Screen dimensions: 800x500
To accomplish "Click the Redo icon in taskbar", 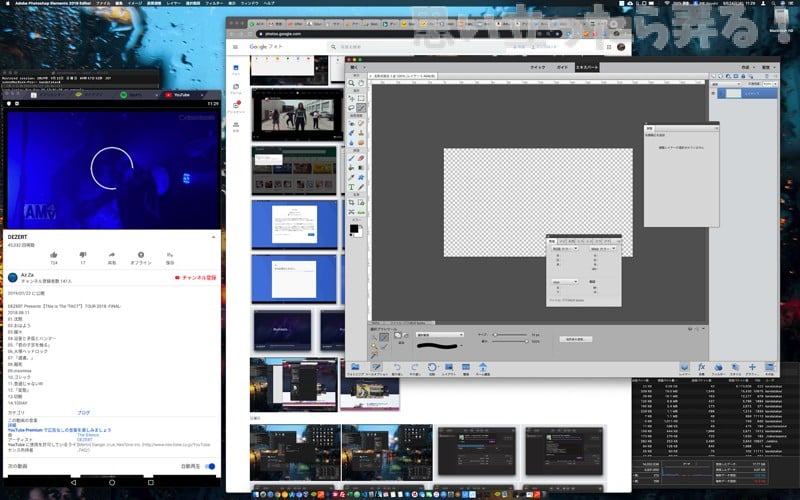I will [414, 369].
